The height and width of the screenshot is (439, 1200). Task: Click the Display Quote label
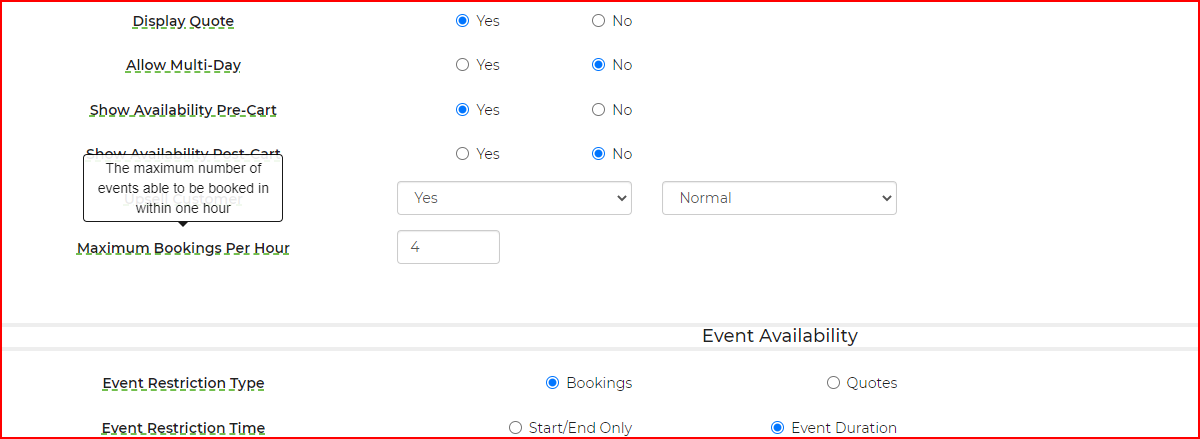(x=183, y=21)
